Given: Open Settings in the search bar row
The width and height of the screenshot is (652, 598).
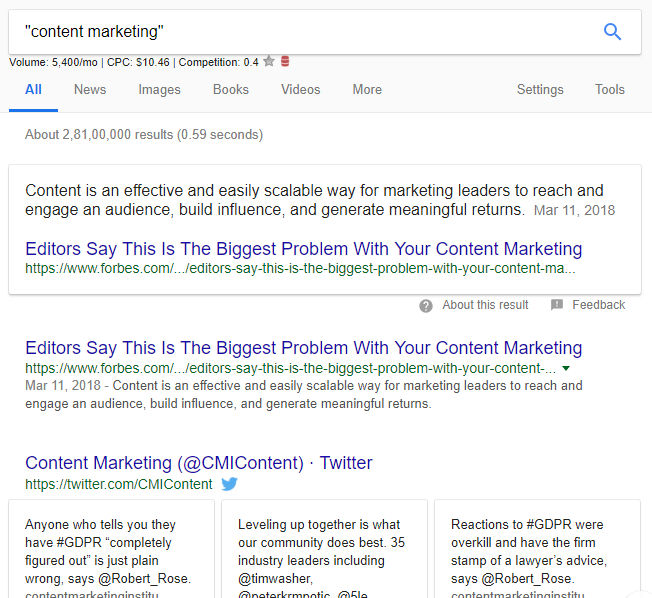Looking at the screenshot, I should 540,90.
